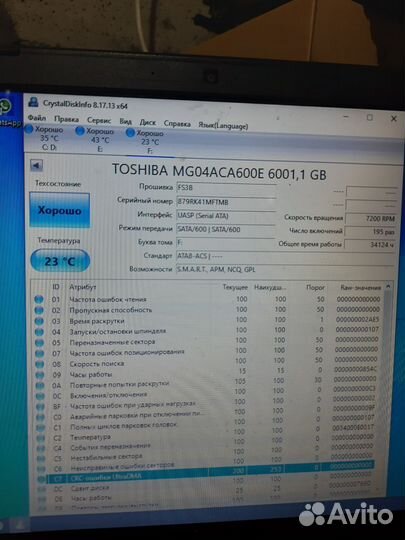Open the Сервис menu
This screenshot has width=405, height=540.
pos(99,120)
